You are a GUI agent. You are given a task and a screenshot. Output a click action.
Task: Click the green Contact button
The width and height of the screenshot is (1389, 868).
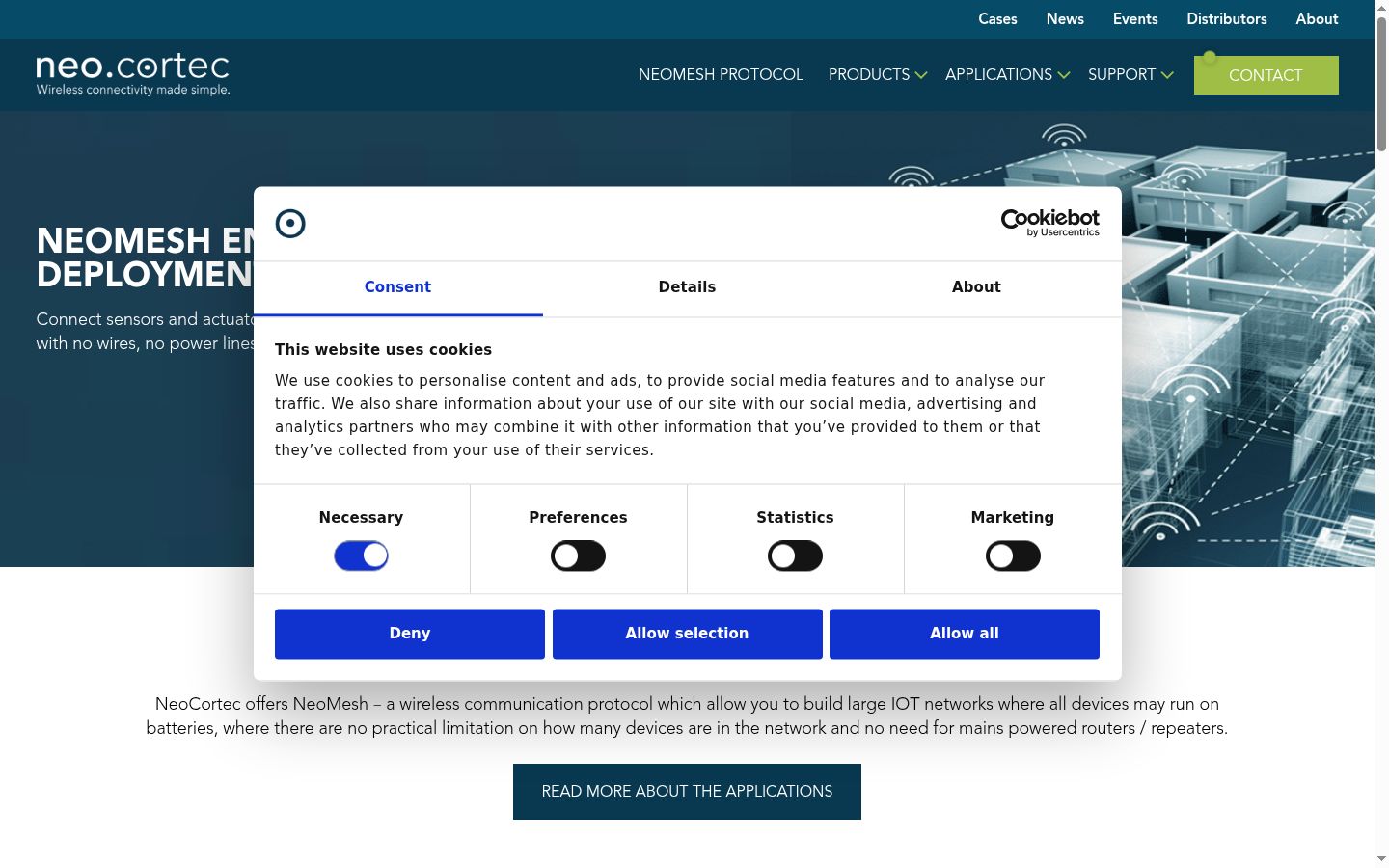point(1266,75)
